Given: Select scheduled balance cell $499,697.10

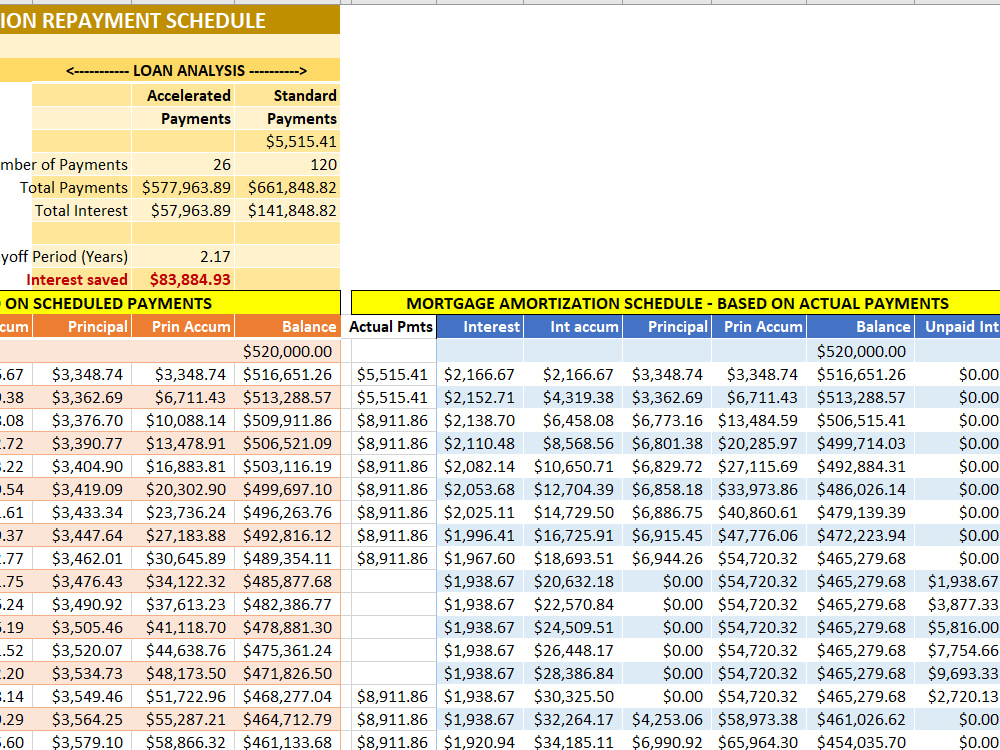Looking at the screenshot, I should click(288, 489).
